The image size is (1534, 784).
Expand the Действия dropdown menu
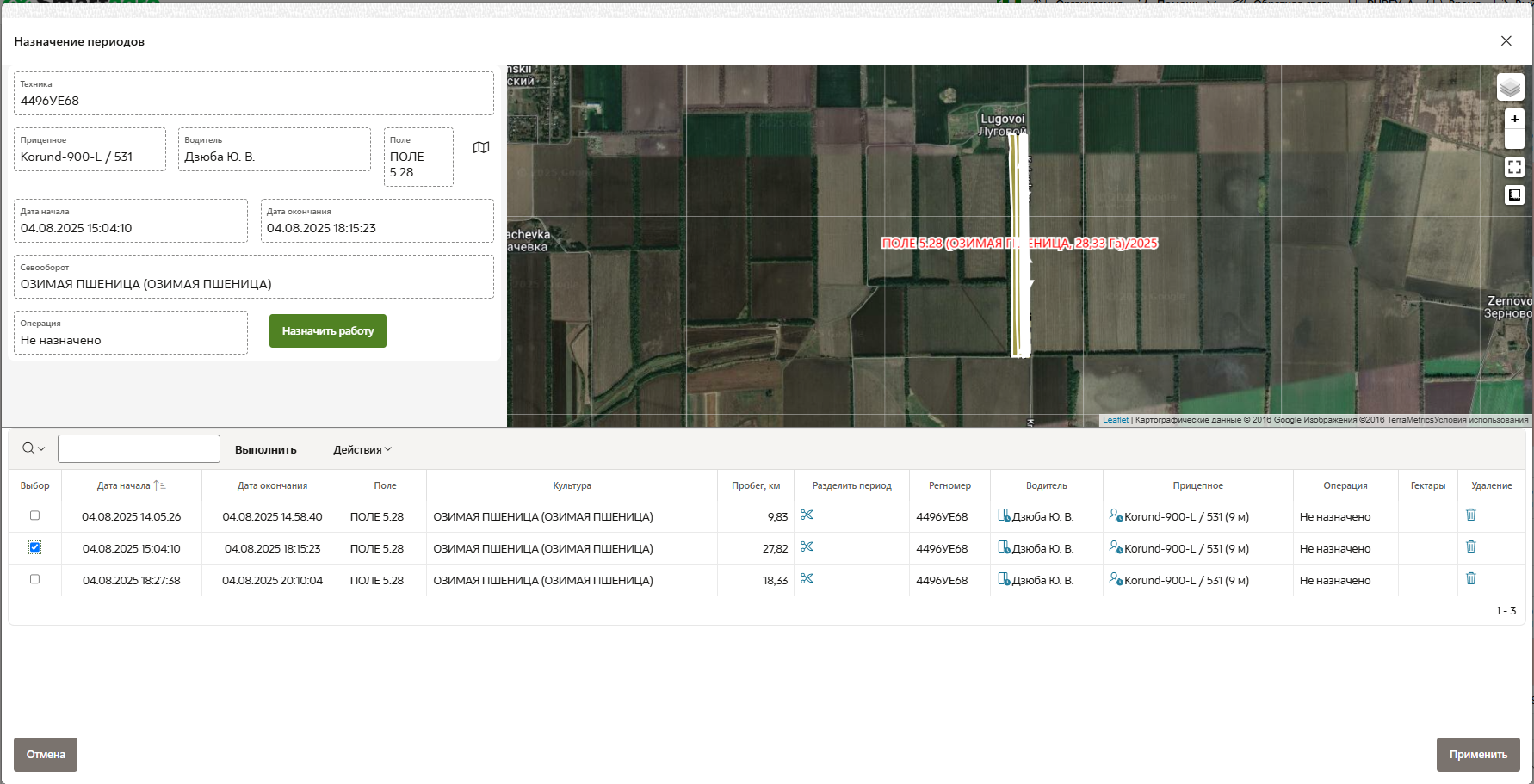click(x=362, y=450)
